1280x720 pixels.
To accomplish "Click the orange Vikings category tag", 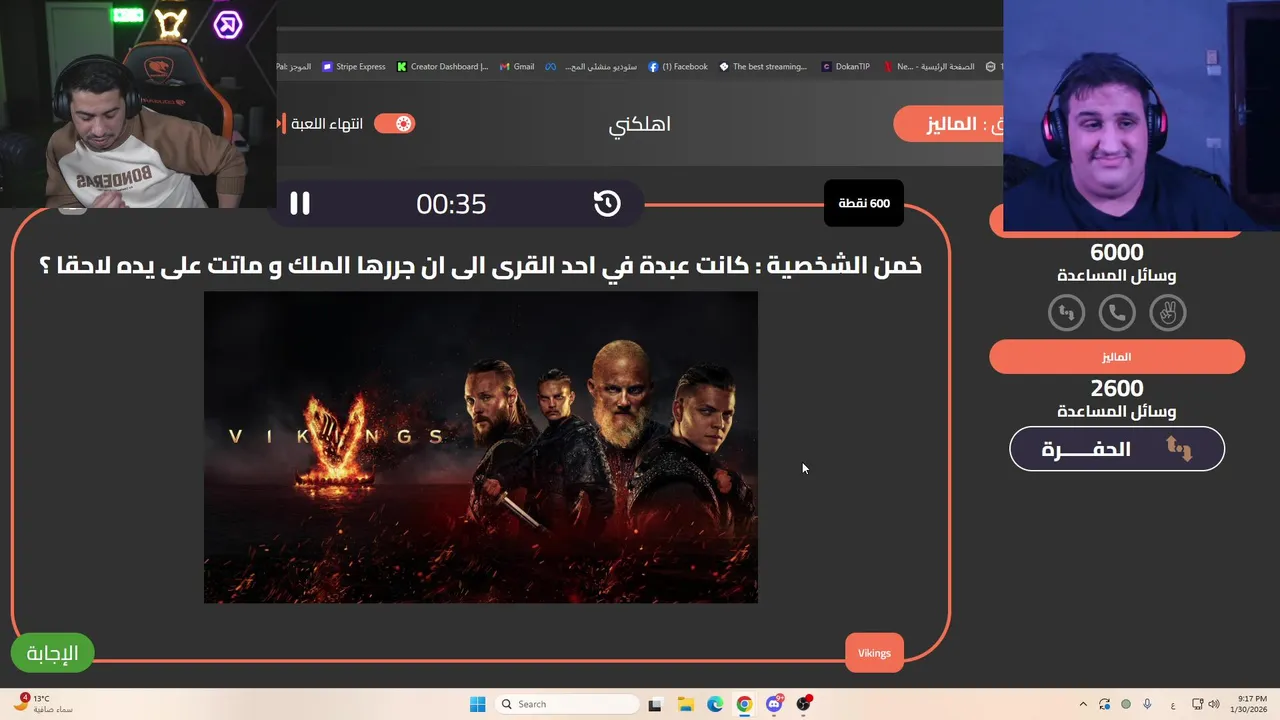I will pyautogui.click(x=874, y=653).
